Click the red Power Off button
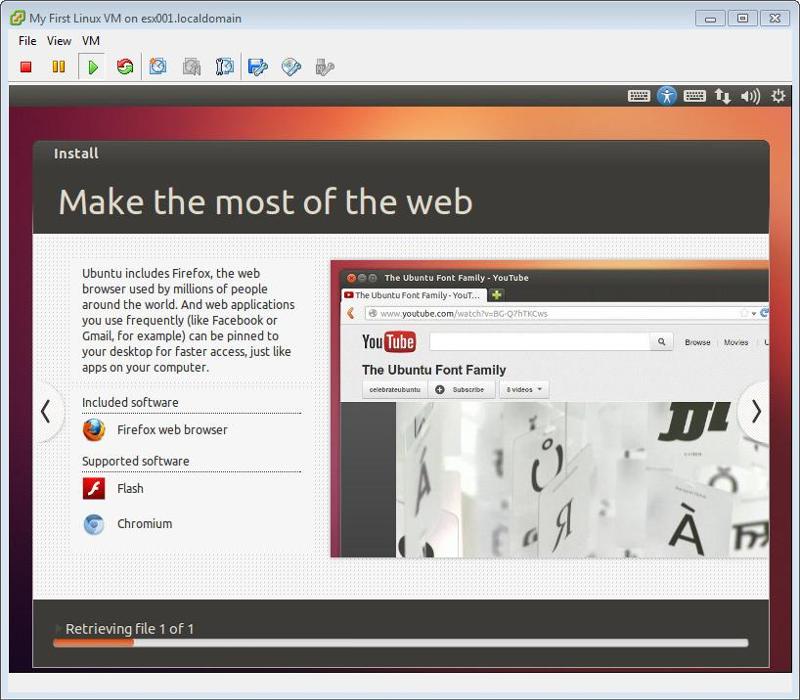The width and height of the screenshot is (800, 700). click(x=26, y=67)
